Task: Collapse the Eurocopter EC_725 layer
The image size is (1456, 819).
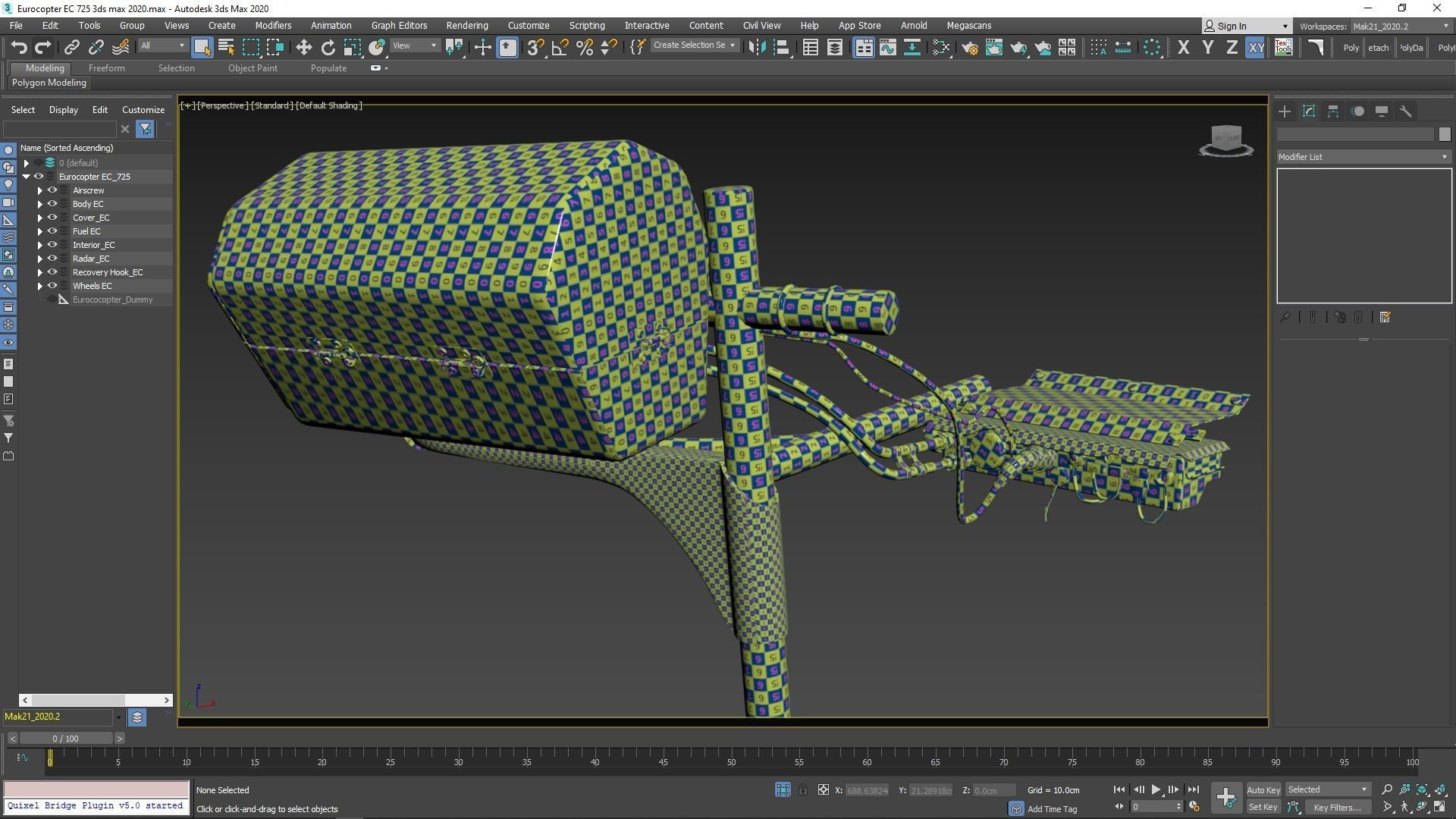Action: click(27, 177)
